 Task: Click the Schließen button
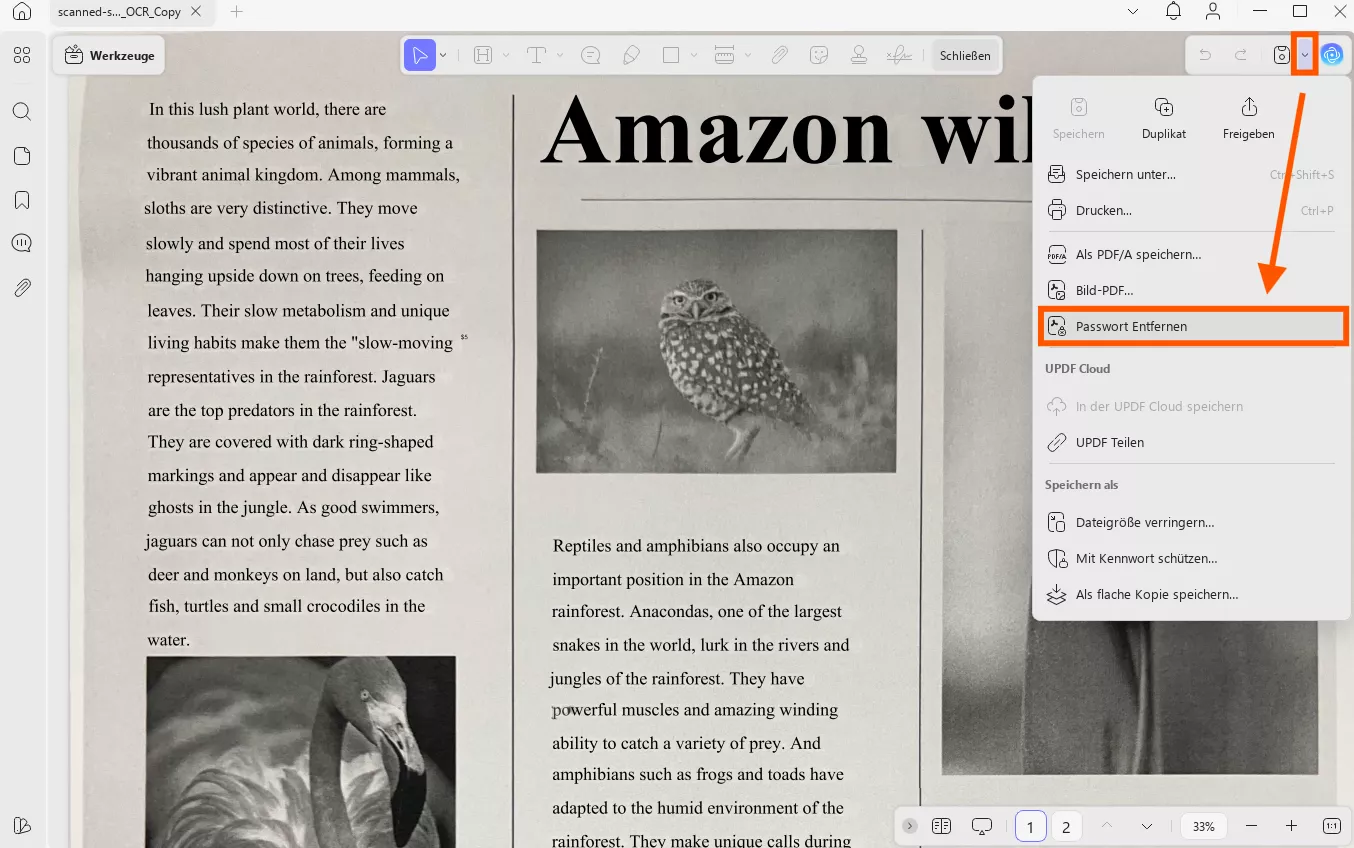[965, 56]
